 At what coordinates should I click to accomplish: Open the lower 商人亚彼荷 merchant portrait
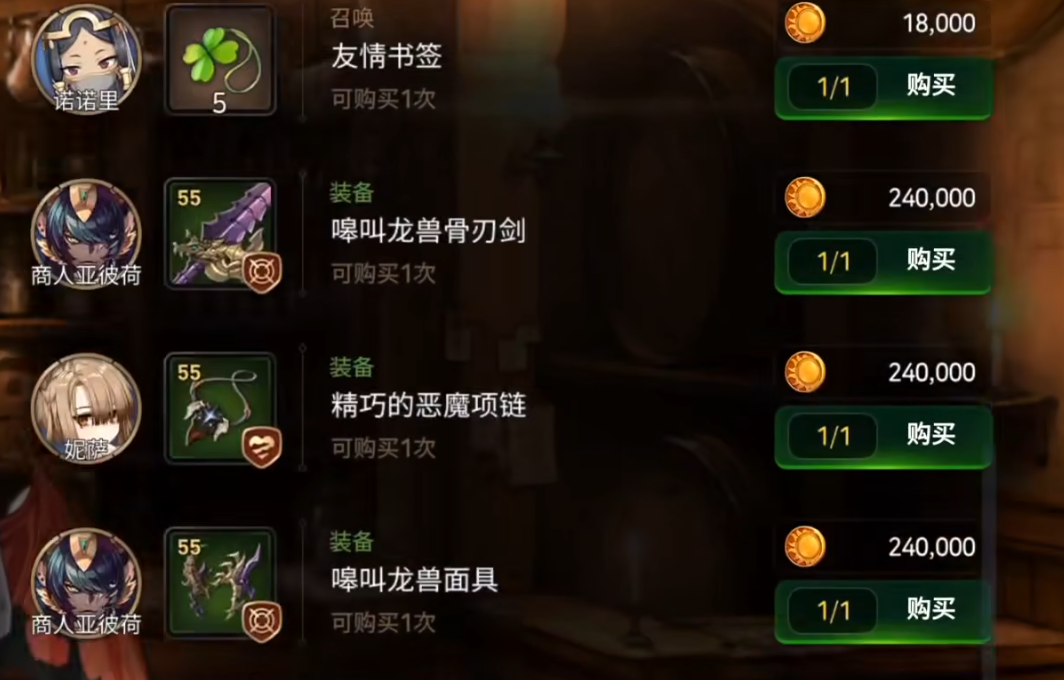coord(86,582)
